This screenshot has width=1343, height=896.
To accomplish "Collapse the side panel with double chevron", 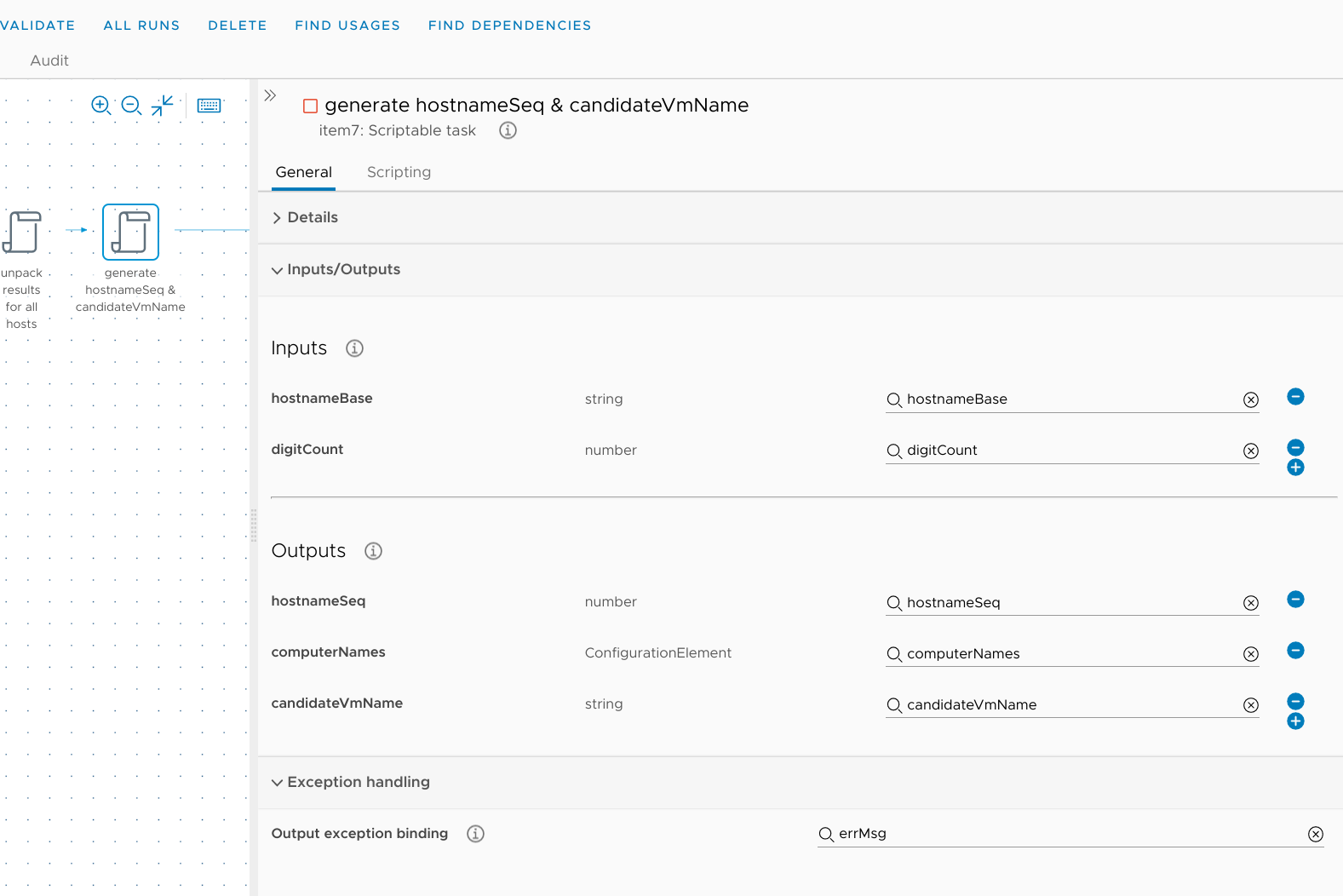I will [x=270, y=95].
